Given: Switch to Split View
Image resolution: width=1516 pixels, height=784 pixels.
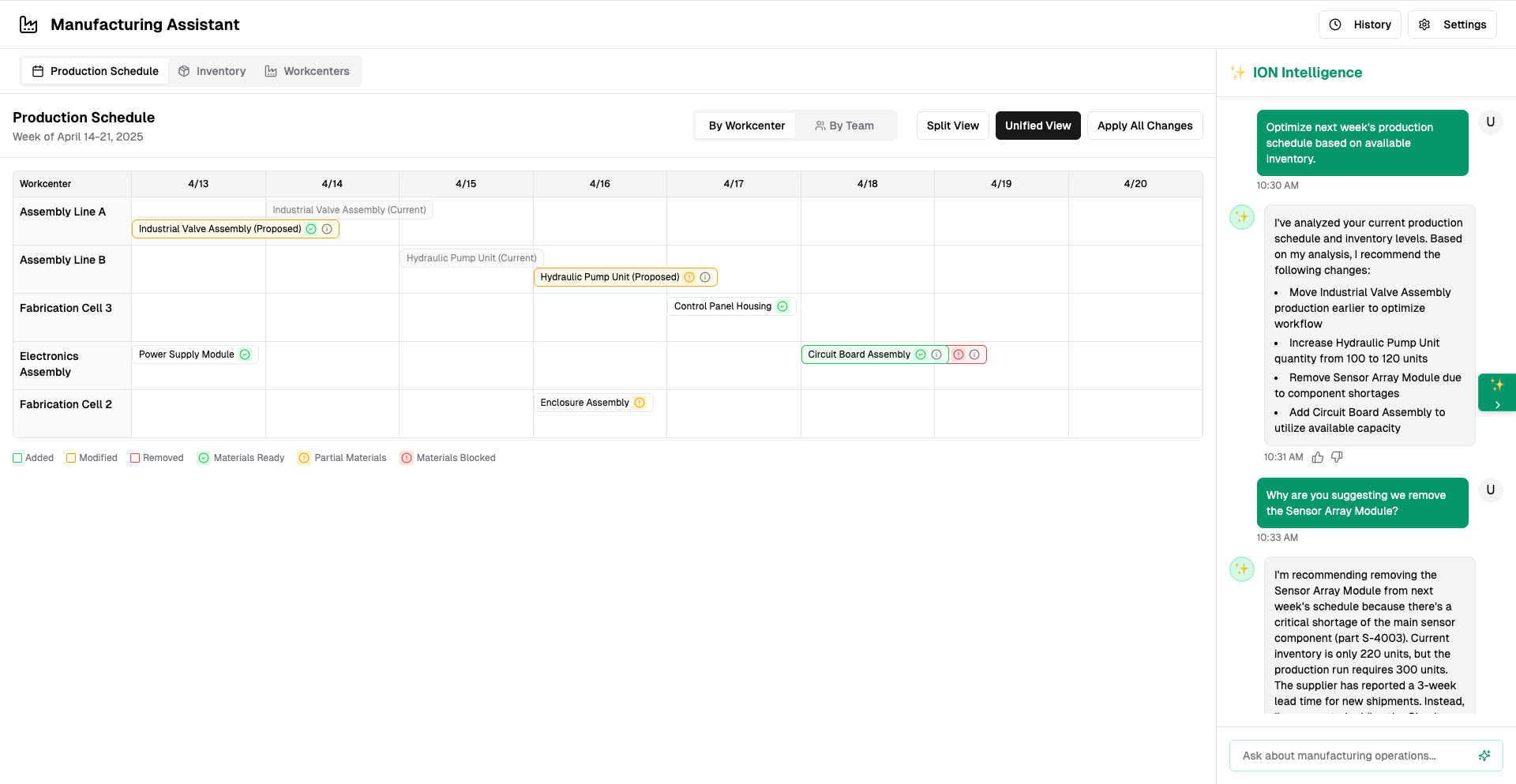Looking at the screenshot, I should pyautogui.click(x=952, y=126).
